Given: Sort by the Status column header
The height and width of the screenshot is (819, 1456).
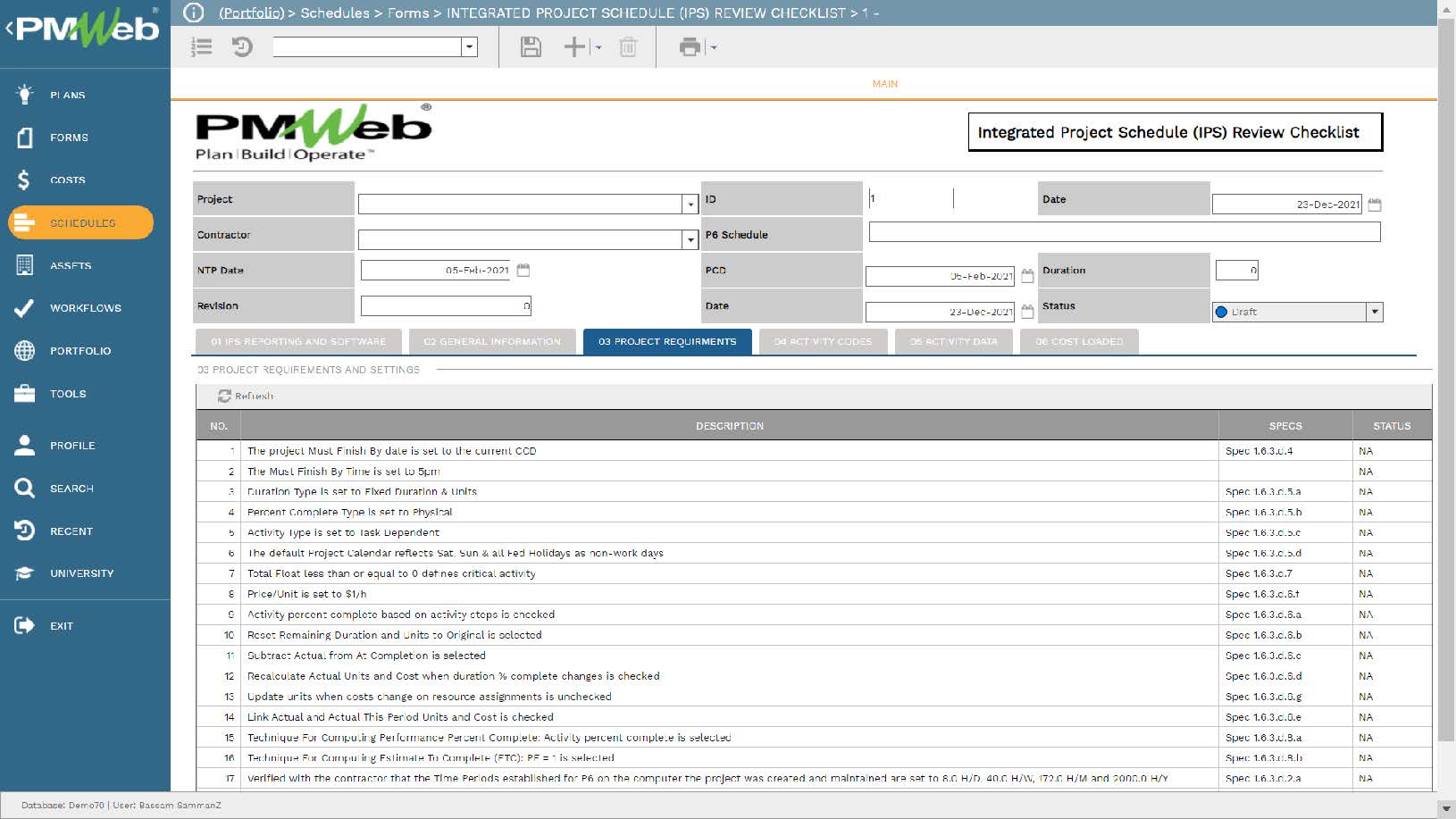Looking at the screenshot, I should [x=1392, y=426].
